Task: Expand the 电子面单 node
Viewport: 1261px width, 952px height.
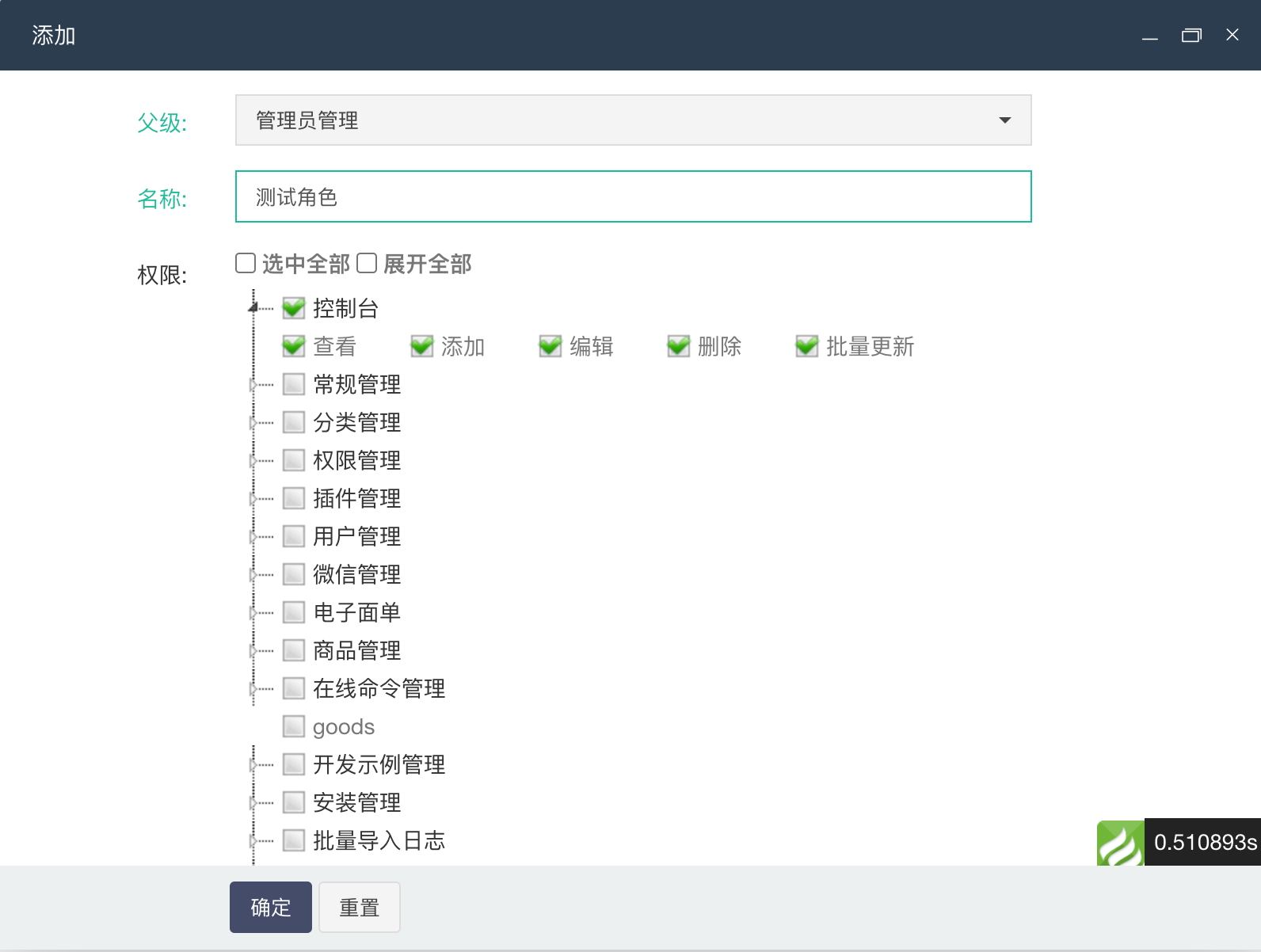Action: click(x=253, y=613)
